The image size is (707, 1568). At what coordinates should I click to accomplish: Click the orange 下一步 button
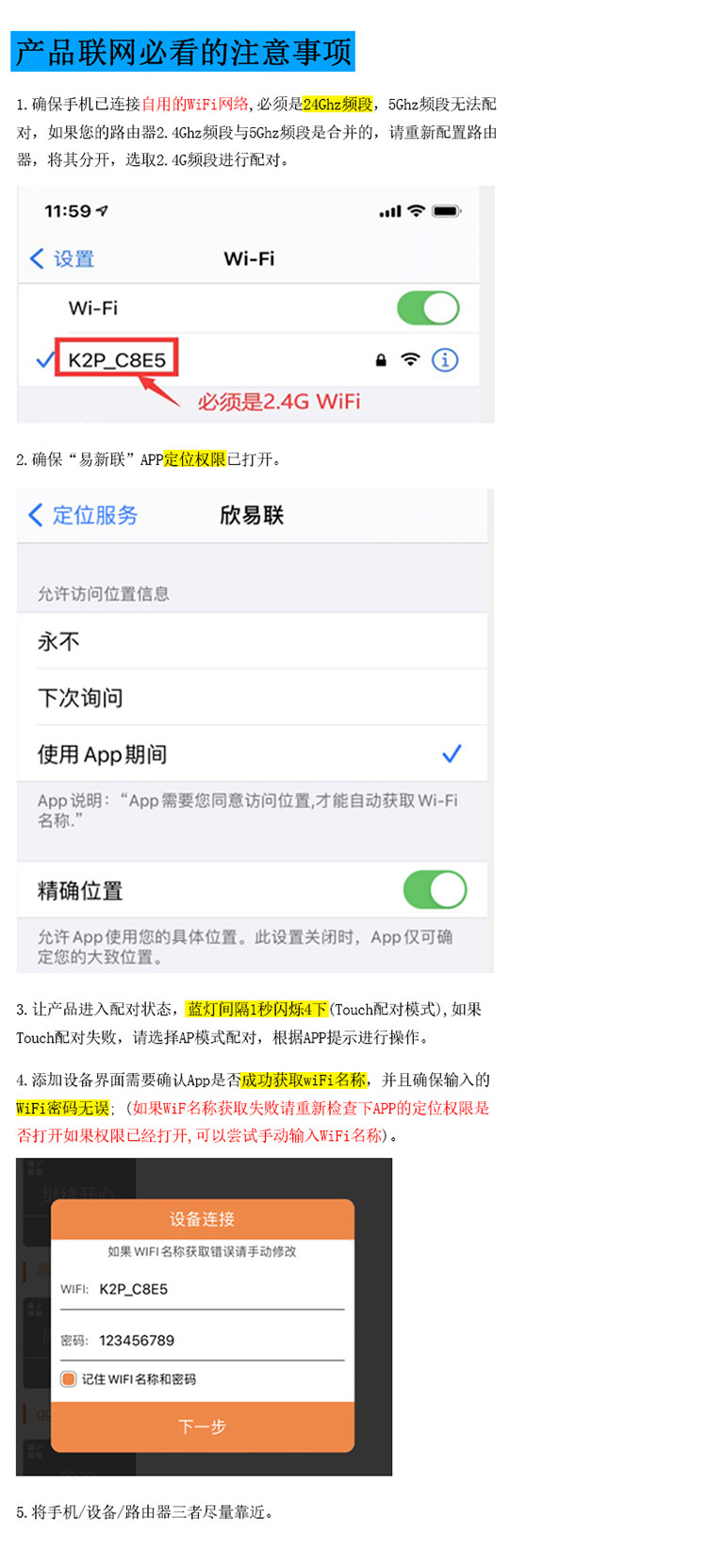(203, 1427)
